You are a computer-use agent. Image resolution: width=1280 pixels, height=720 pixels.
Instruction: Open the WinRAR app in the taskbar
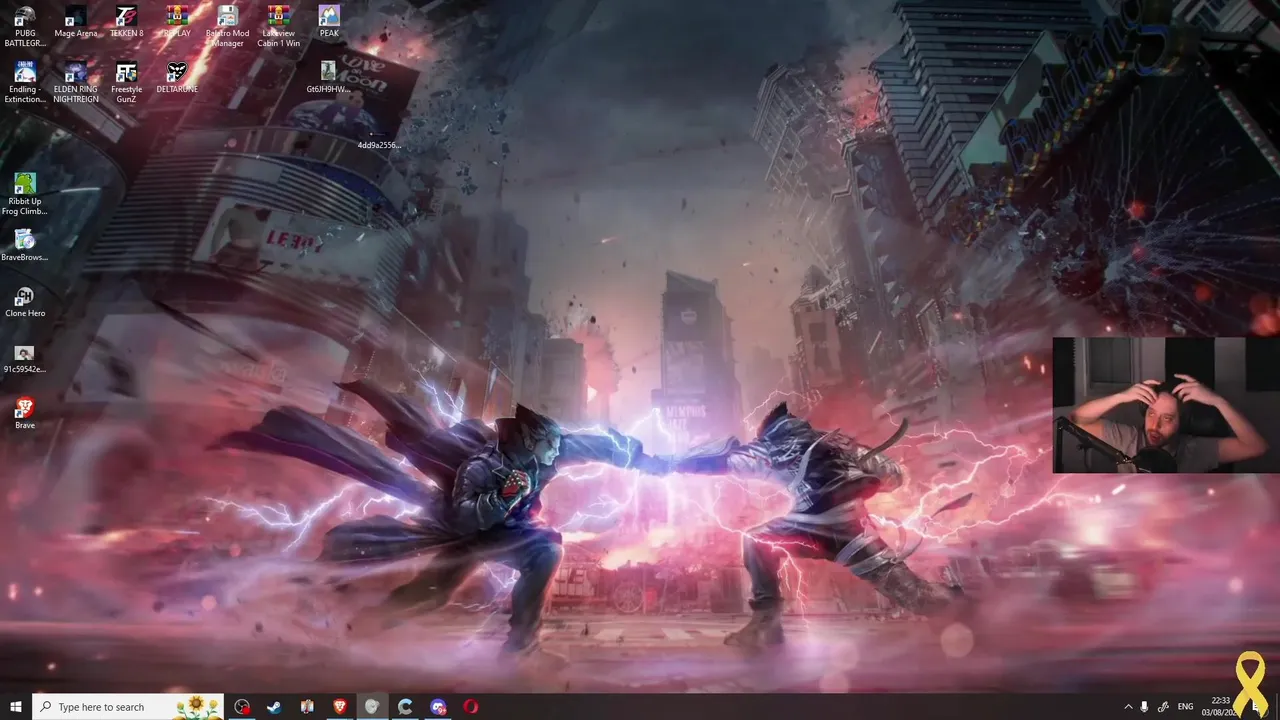point(307,707)
